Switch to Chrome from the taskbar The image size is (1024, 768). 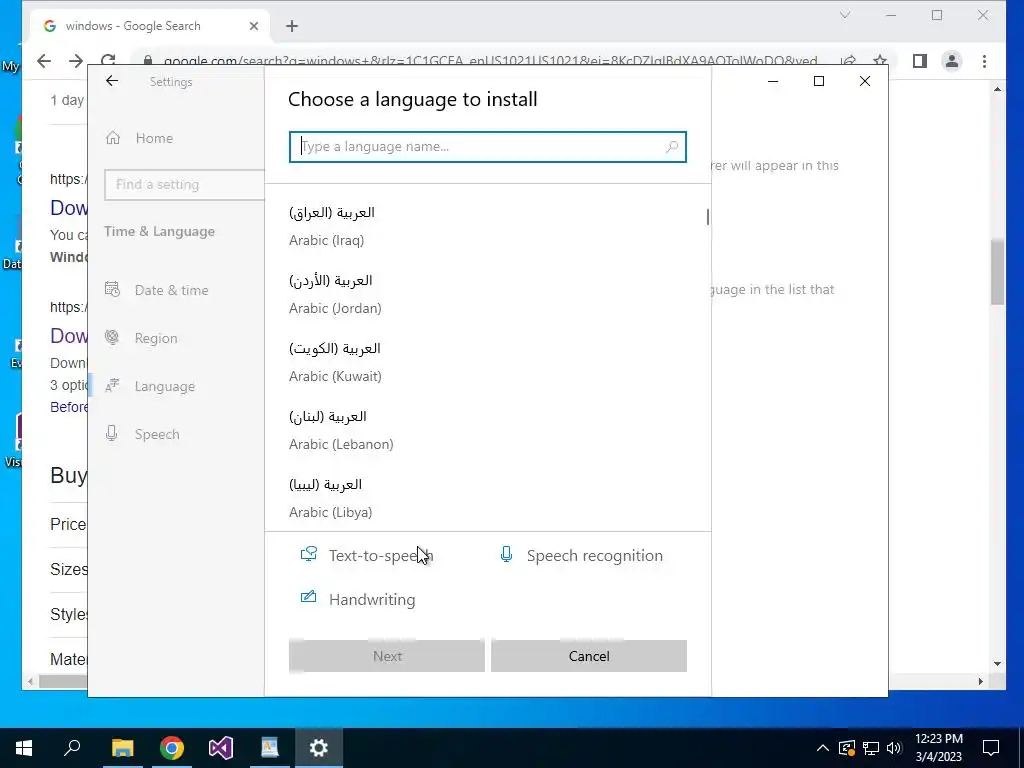click(172, 748)
